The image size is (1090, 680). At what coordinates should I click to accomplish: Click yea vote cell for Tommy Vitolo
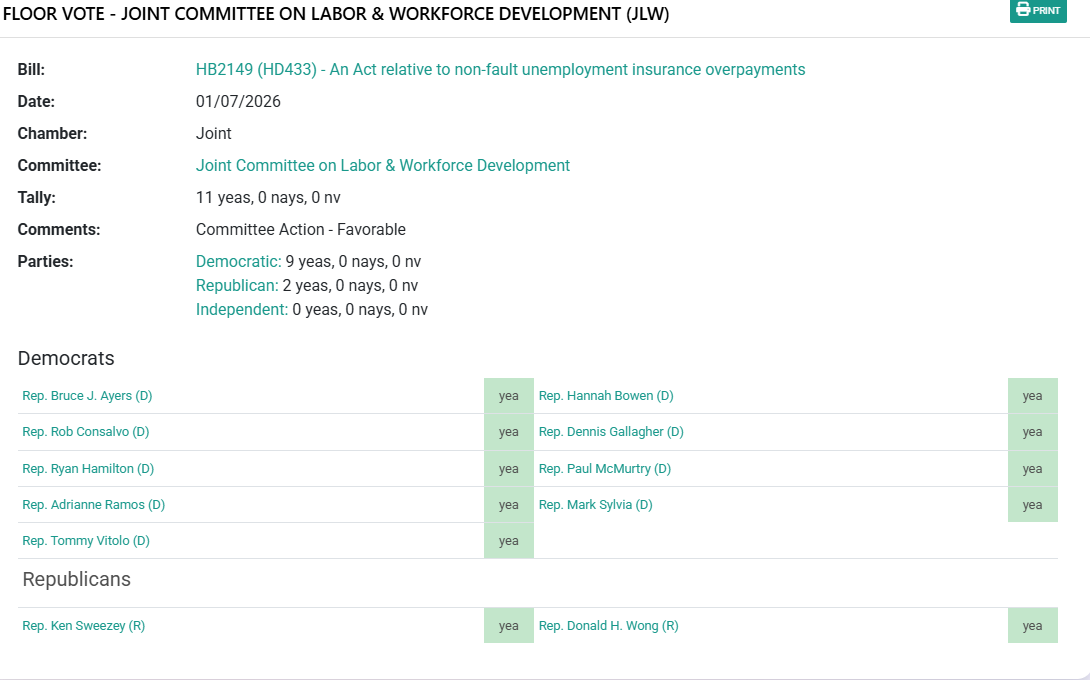(x=509, y=541)
